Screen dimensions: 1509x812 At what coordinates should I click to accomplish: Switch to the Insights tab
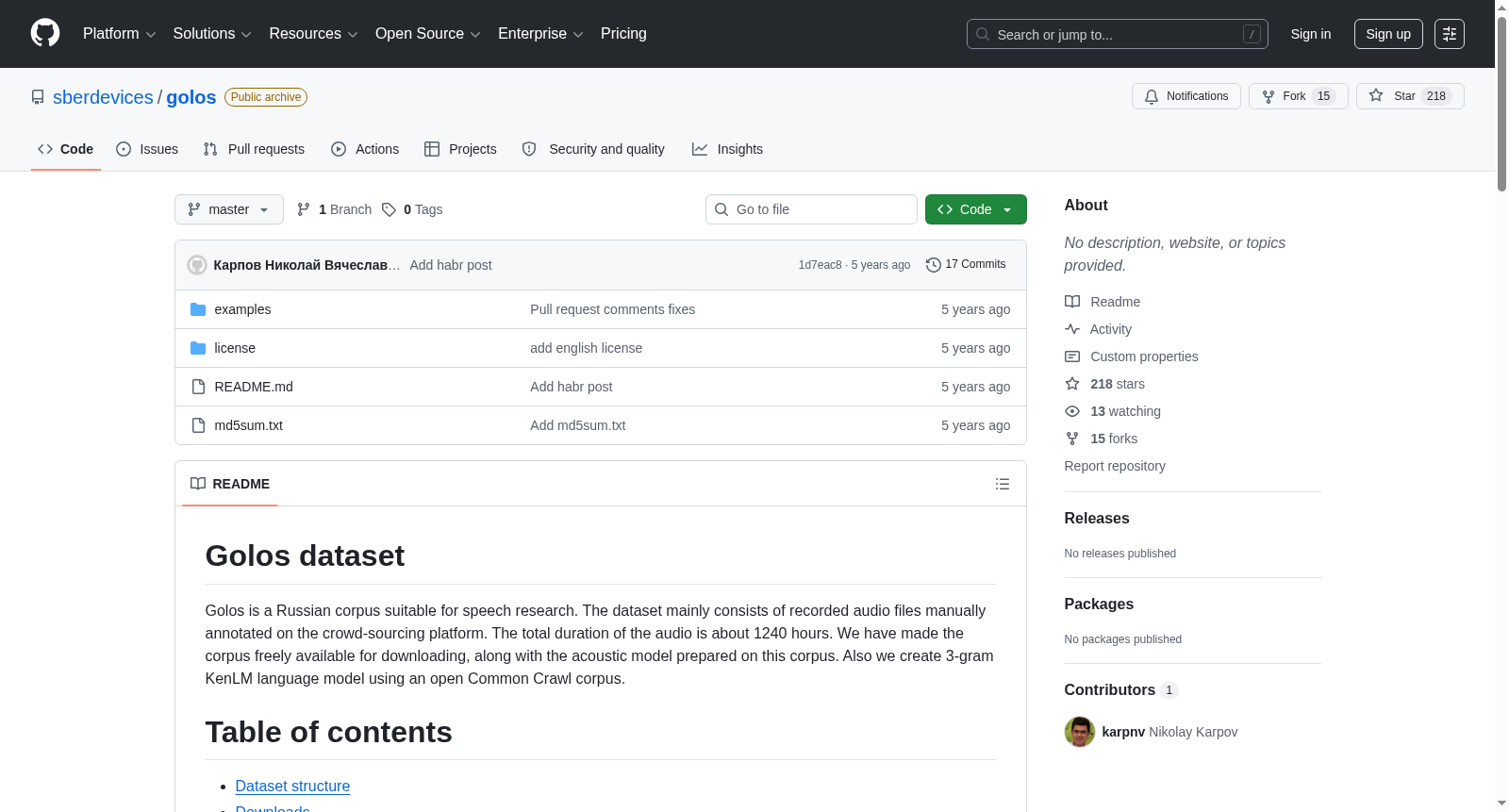pos(727,149)
